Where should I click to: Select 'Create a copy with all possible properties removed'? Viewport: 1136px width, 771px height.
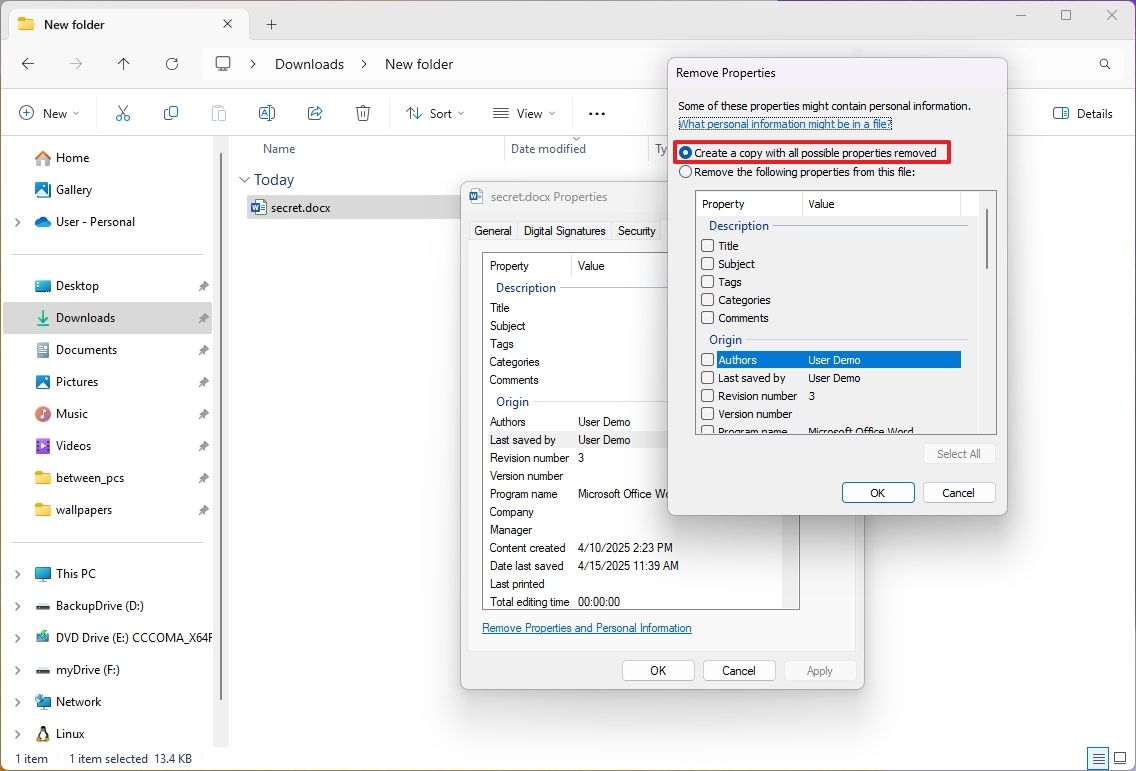pos(686,152)
